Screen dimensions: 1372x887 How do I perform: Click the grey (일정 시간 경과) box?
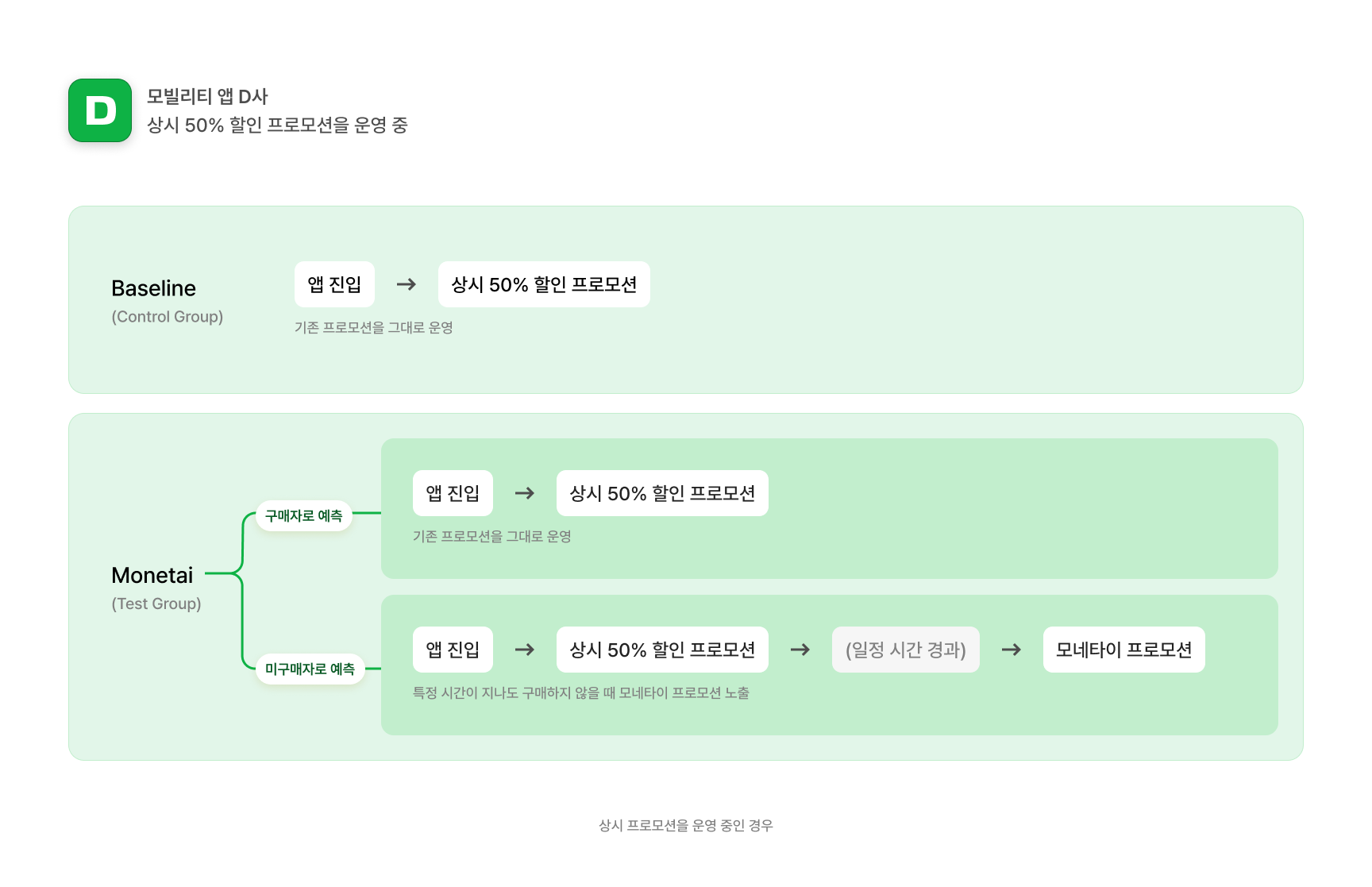coord(905,650)
